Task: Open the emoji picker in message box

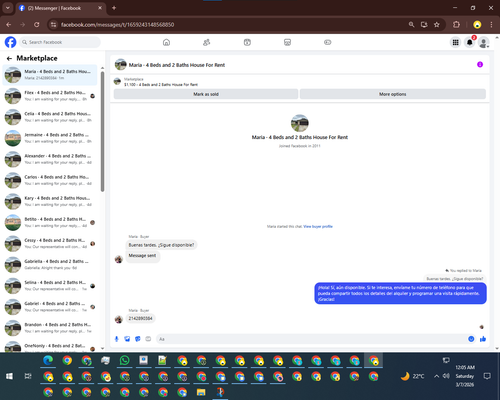Action: point(471,339)
